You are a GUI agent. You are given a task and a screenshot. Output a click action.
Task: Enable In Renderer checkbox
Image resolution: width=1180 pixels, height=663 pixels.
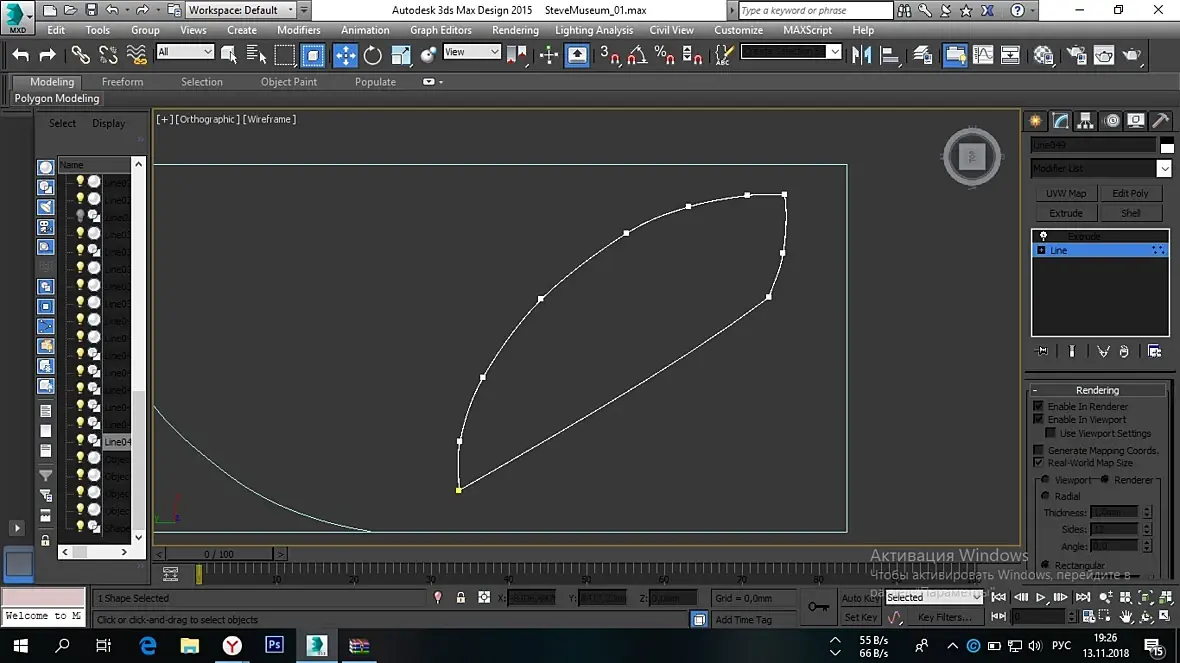click(x=1038, y=406)
